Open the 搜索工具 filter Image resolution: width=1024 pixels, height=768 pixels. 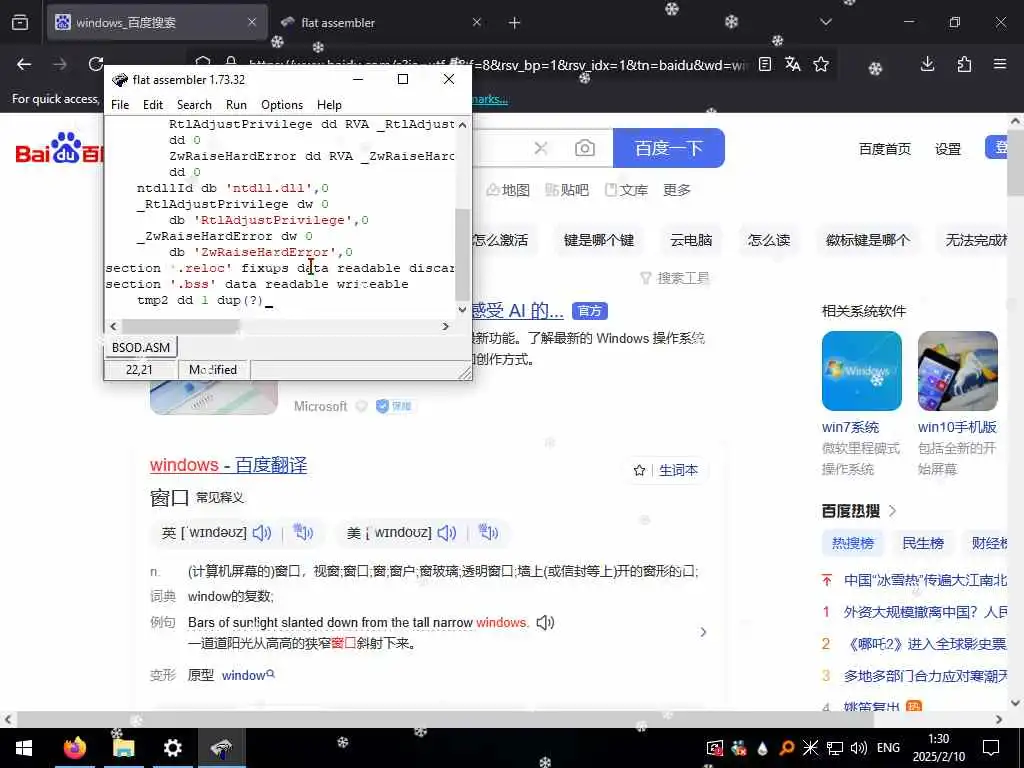(x=675, y=278)
